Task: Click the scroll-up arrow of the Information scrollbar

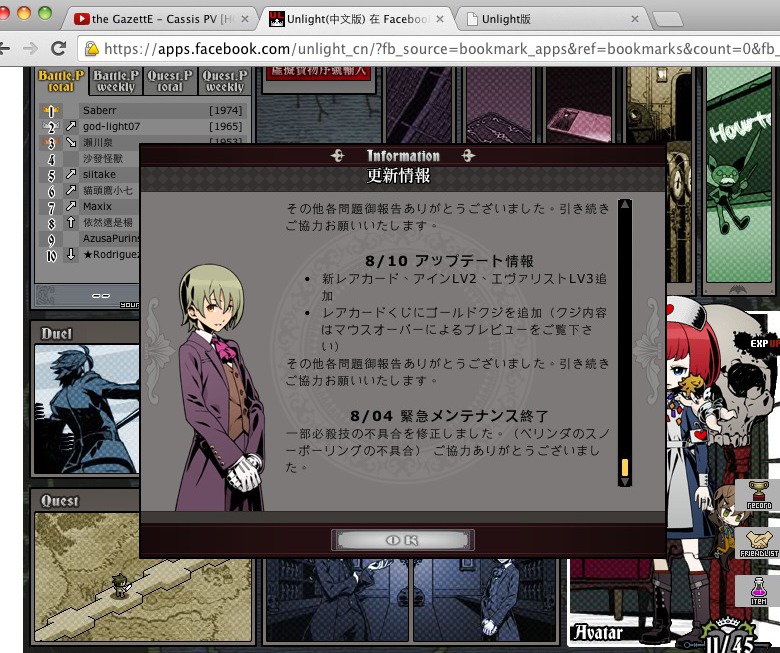Action: [625, 204]
